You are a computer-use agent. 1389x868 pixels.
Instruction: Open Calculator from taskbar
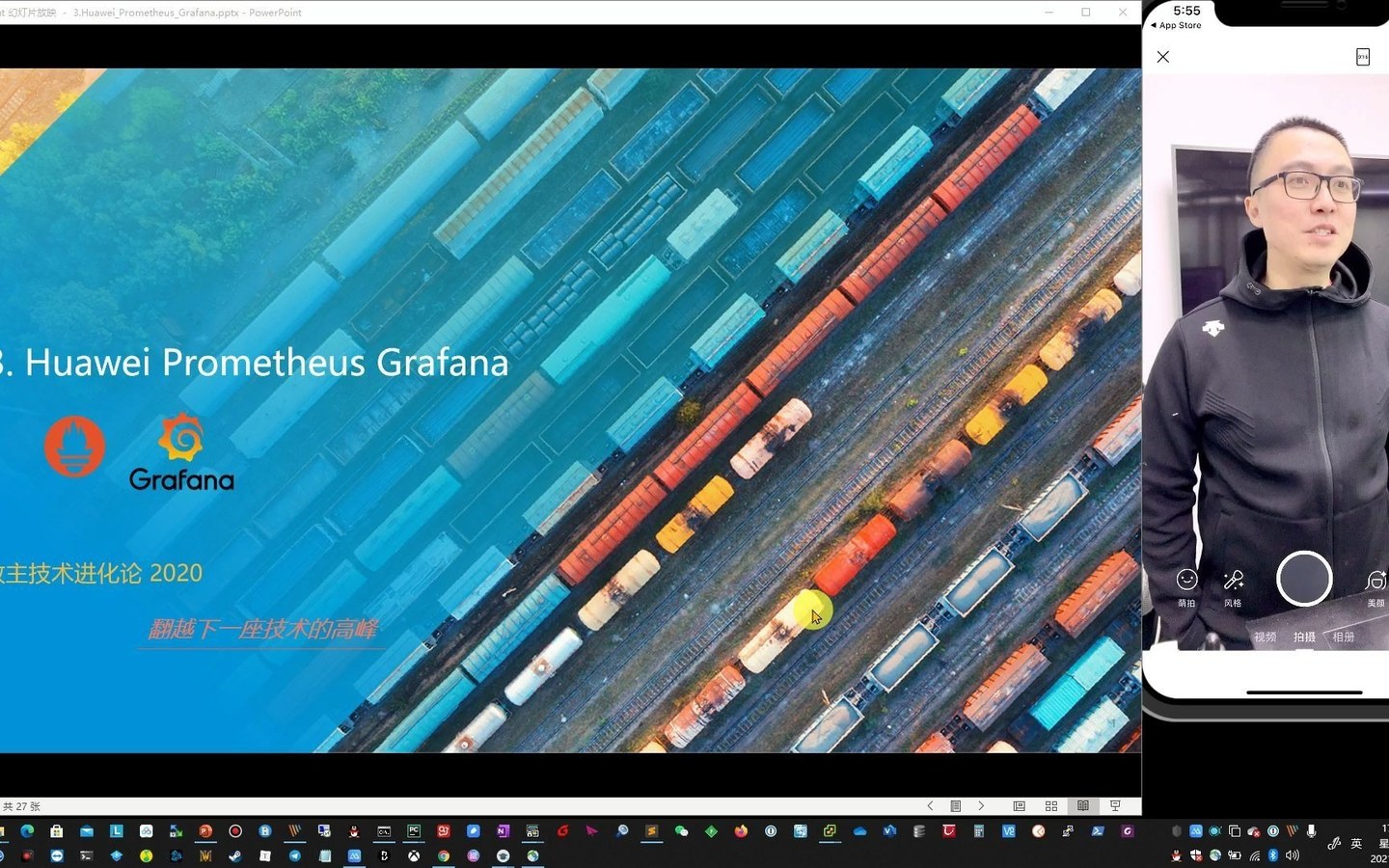(x=978, y=830)
